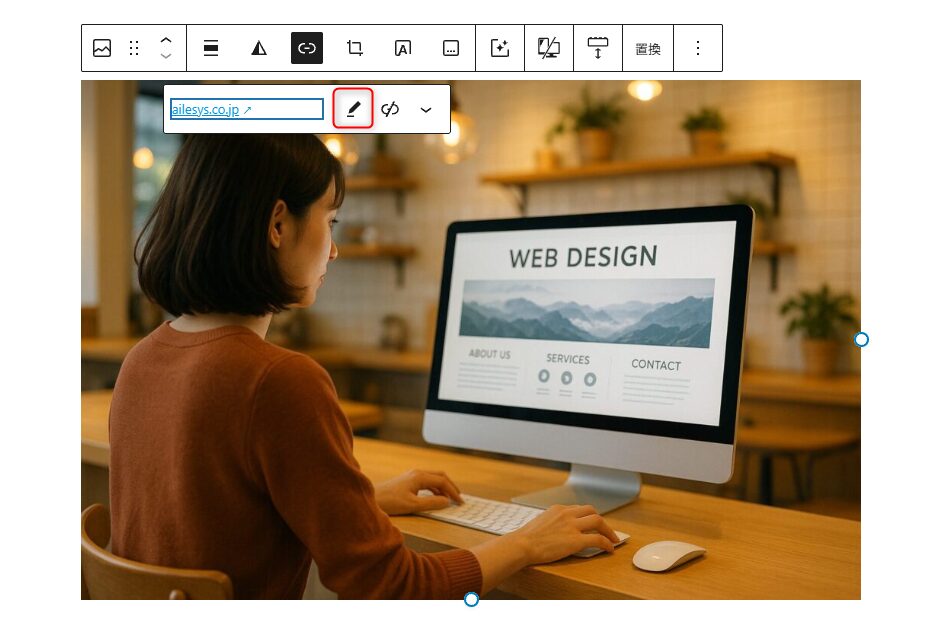938x633 pixels.
Task: Click the bottom resize handle on image
Action: point(471,599)
